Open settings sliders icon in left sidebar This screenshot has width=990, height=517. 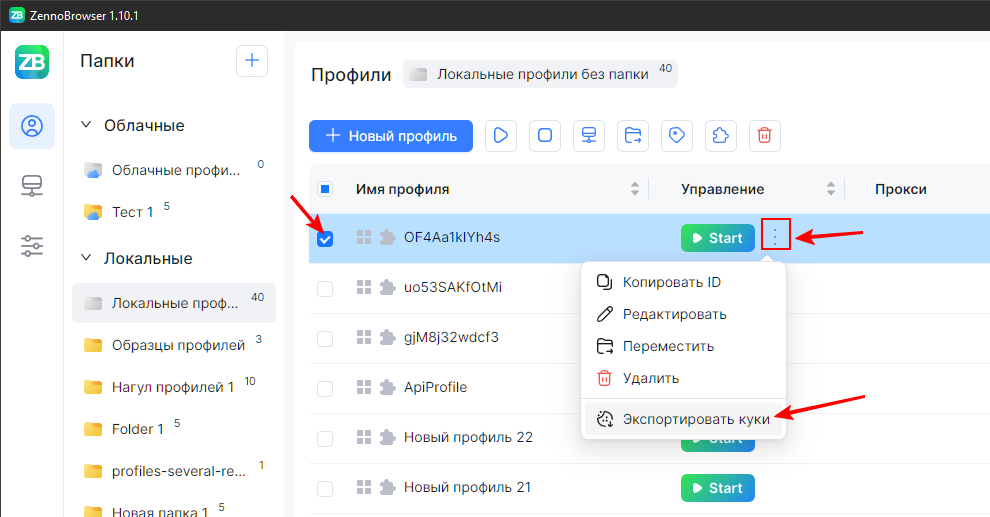click(32, 246)
